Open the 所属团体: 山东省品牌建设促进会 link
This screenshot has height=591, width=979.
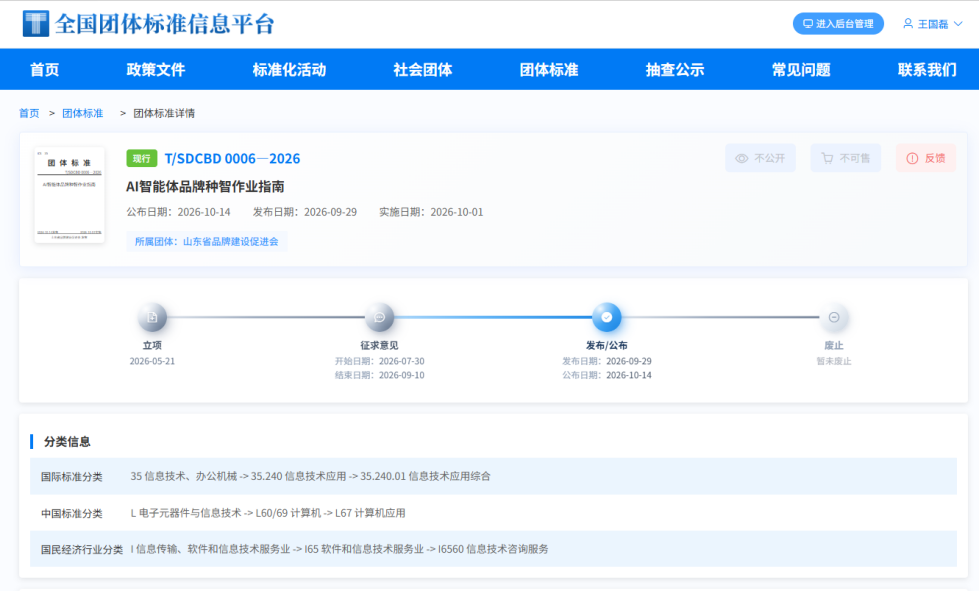tap(207, 242)
